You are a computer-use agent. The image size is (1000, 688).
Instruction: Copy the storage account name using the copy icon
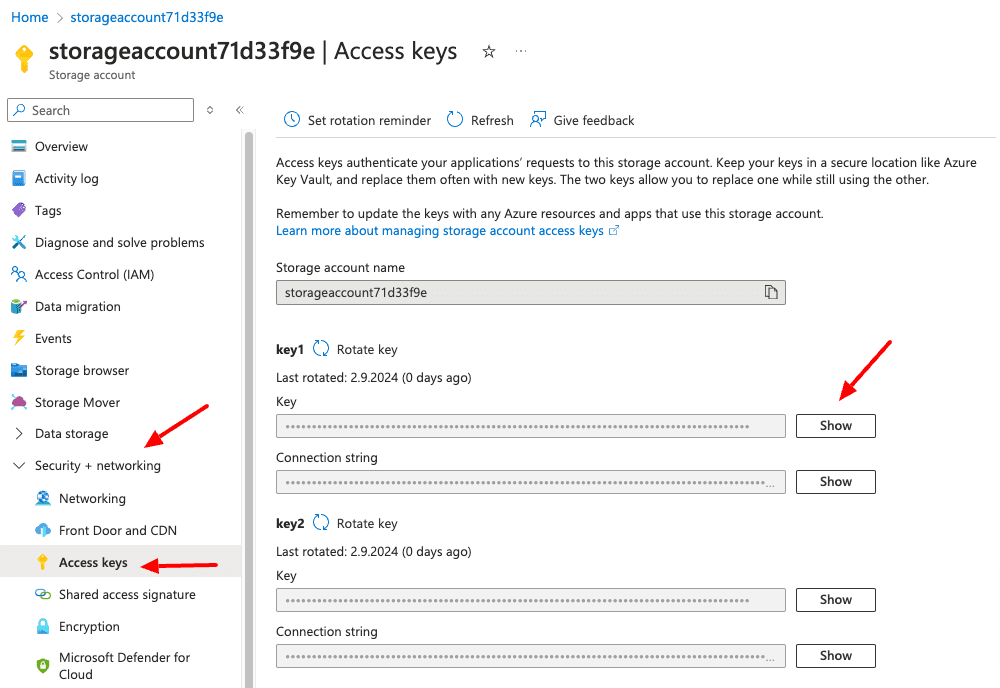(770, 292)
